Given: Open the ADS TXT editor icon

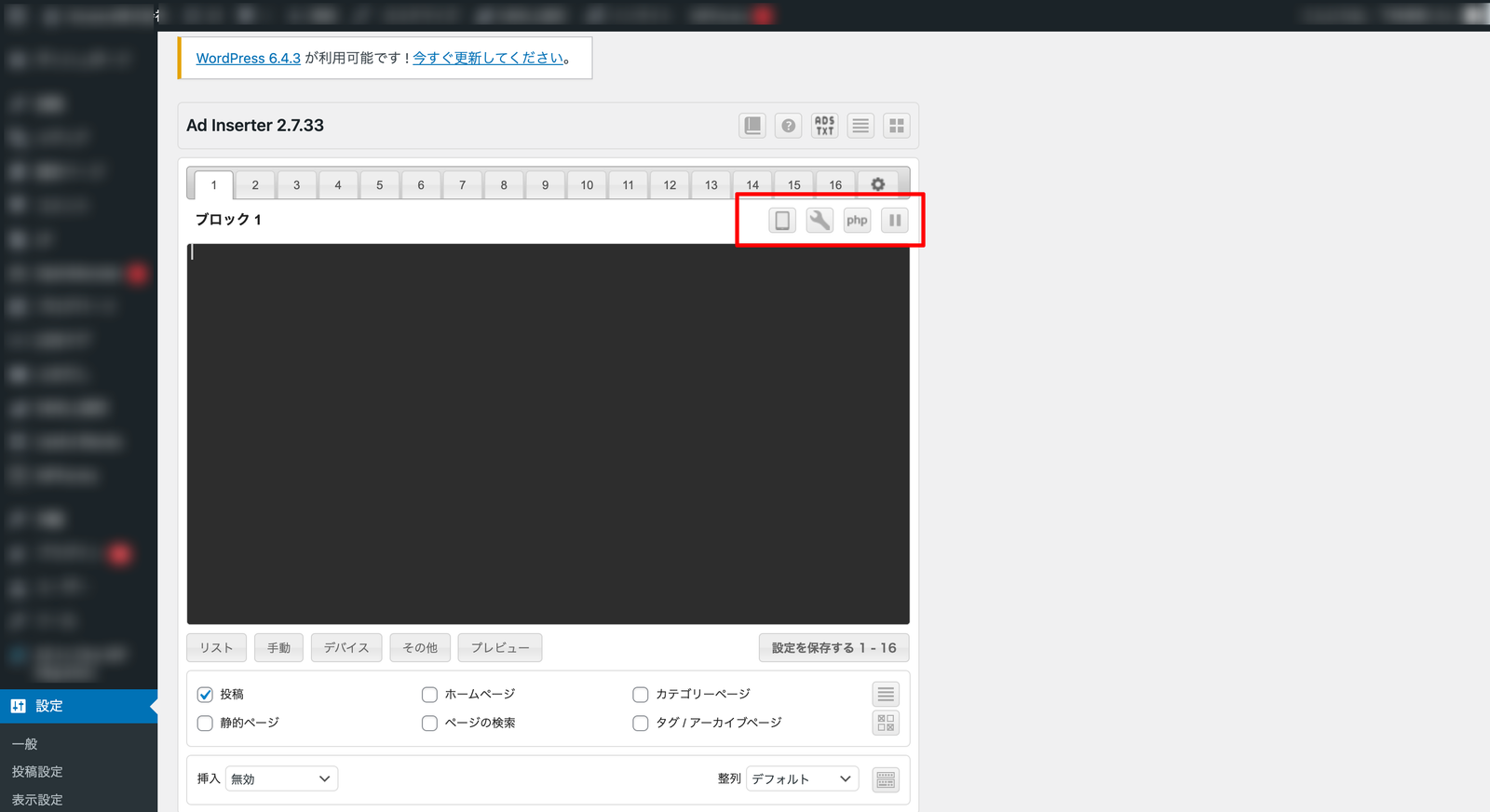Looking at the screenshot, I should 825,126.
